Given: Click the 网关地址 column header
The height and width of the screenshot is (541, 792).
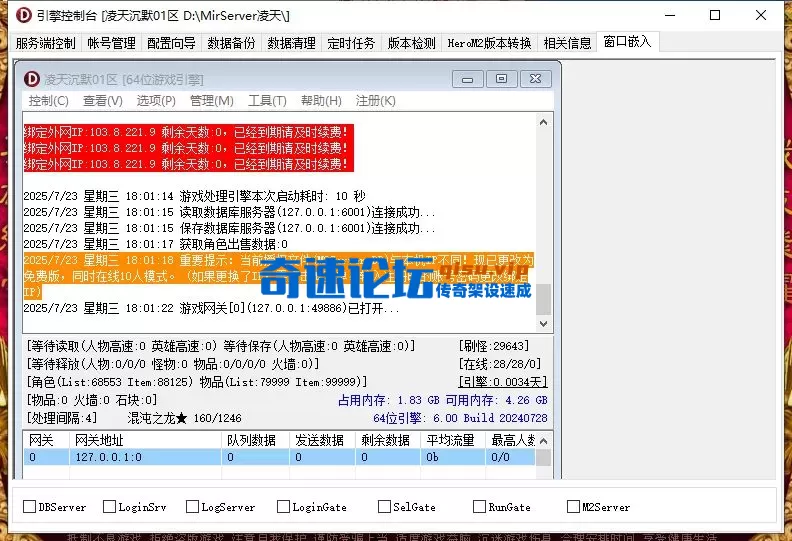Looking at the screenshot, I should pyautogui.click(x=145, y=440).
